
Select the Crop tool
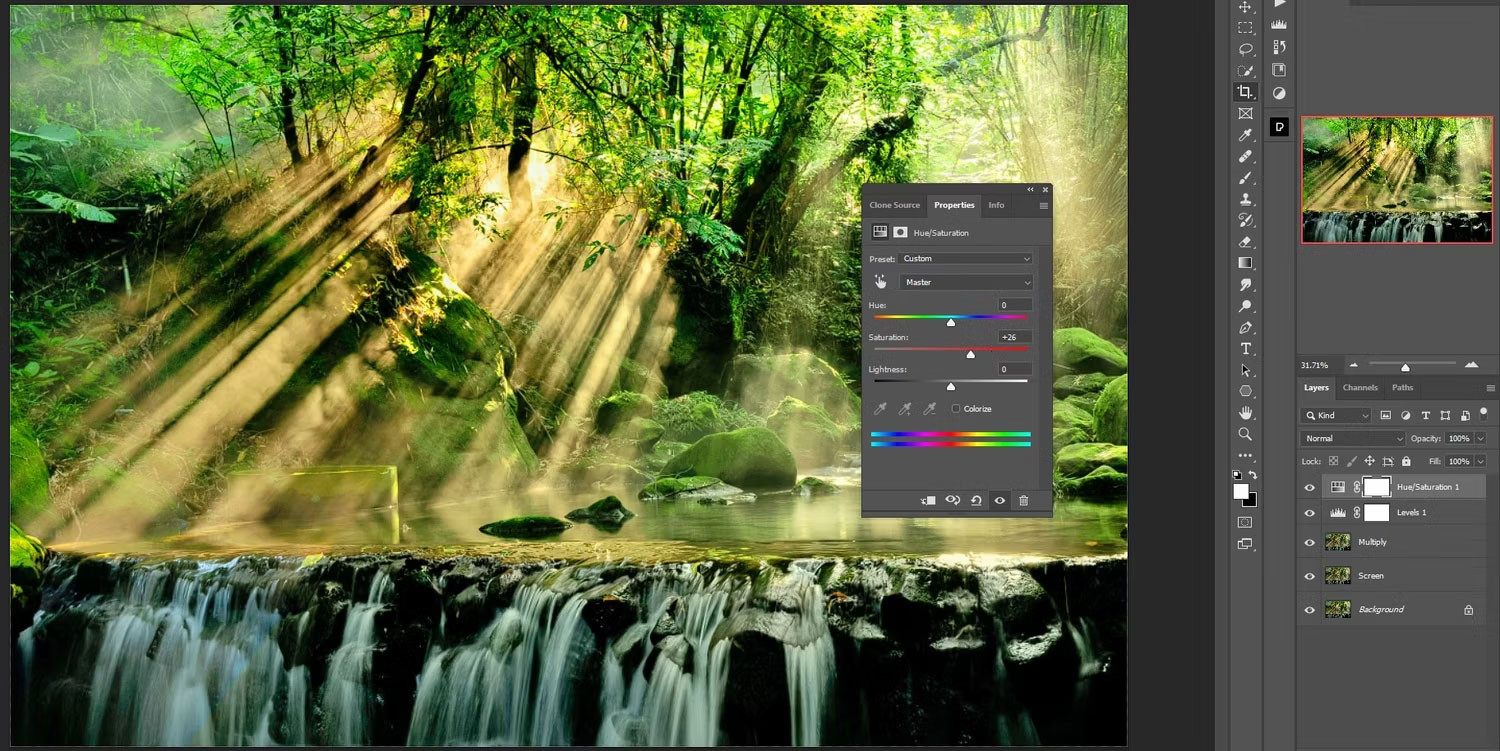point(1245,92)
